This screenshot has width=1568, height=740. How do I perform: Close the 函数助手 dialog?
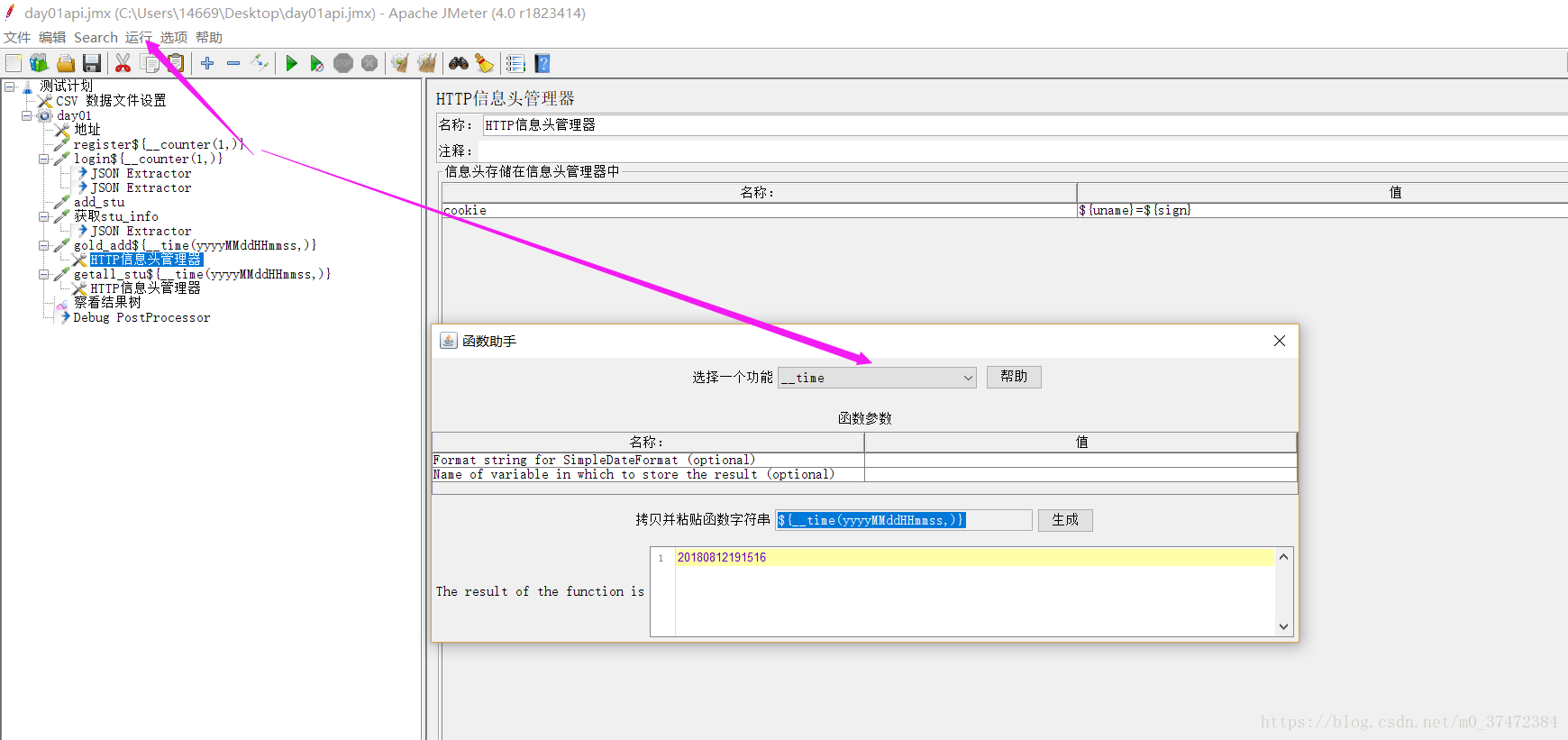(1280, 341)
